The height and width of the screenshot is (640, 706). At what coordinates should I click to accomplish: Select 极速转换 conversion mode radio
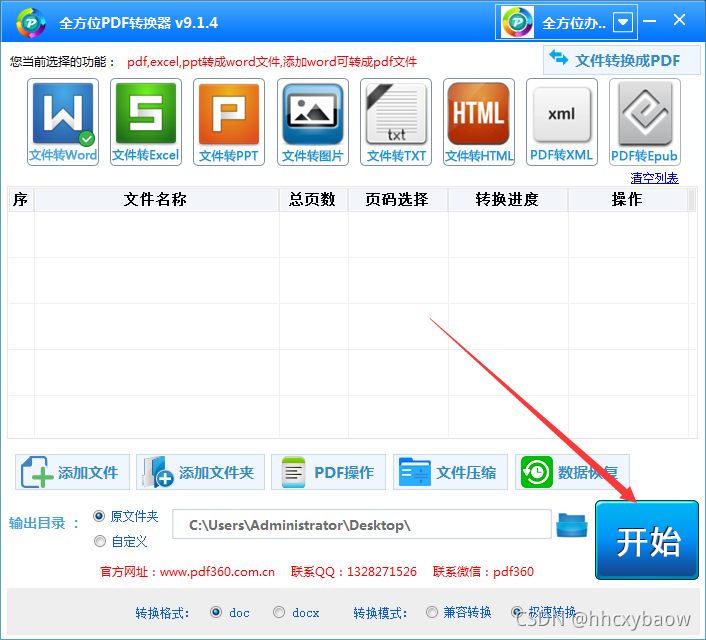click(x=517, y=612)
